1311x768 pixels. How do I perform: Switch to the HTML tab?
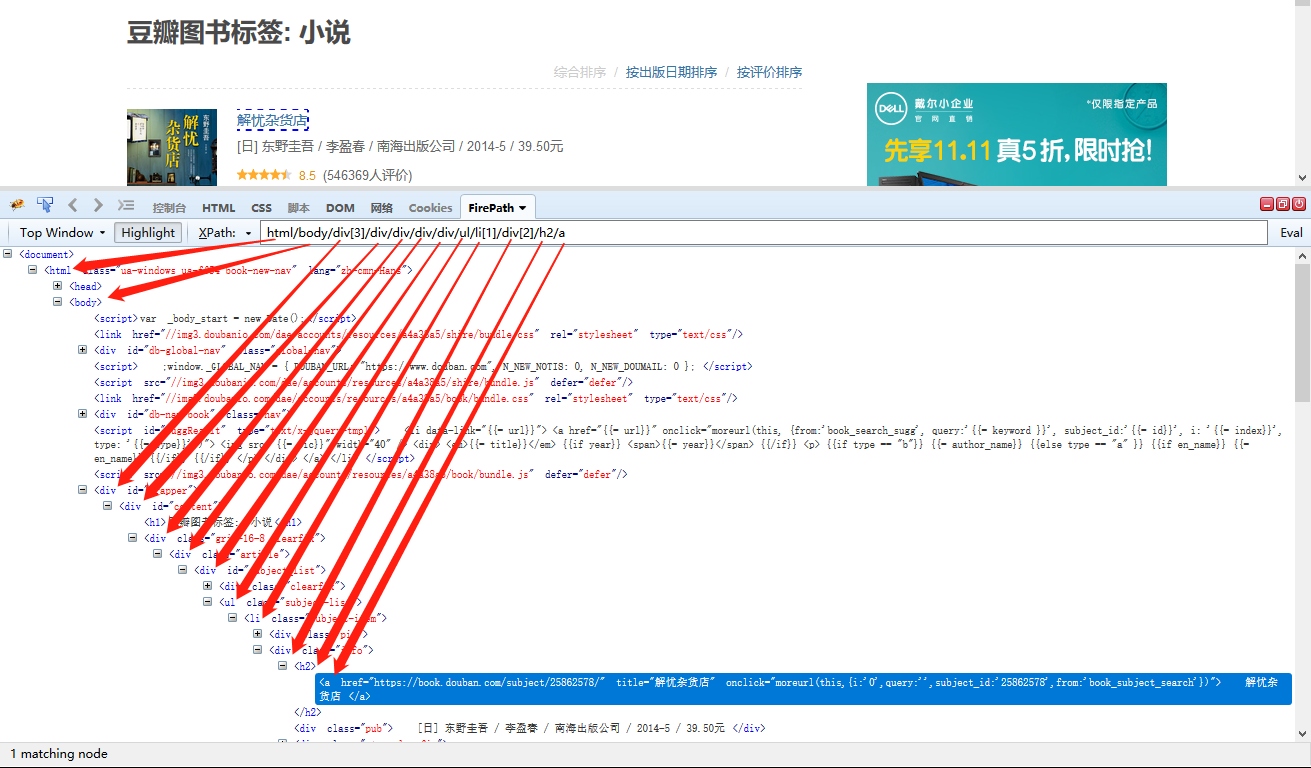pos(219,208)
